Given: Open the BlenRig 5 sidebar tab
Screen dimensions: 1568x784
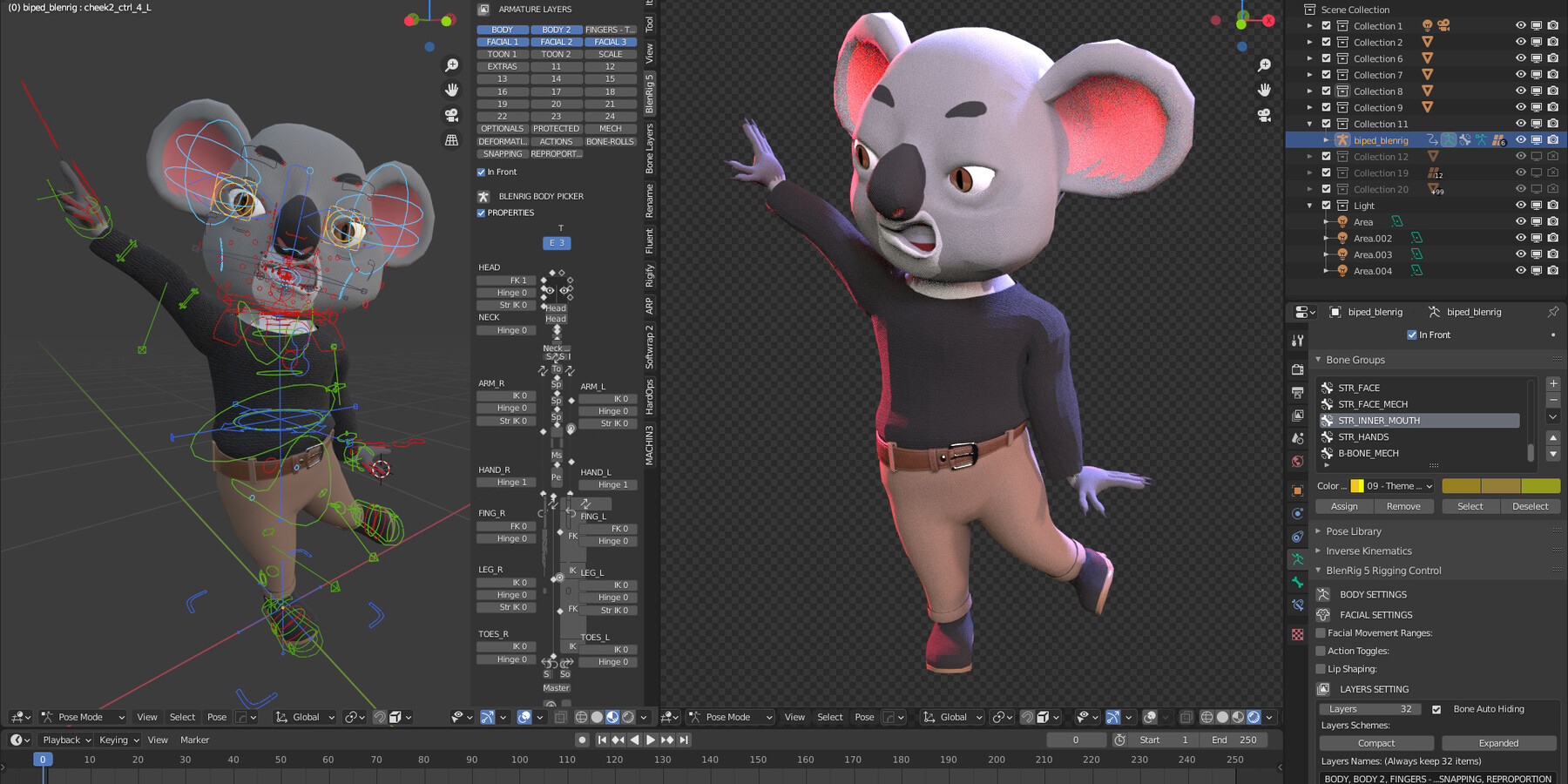Looking at the screenshot, I should (649, 94).
